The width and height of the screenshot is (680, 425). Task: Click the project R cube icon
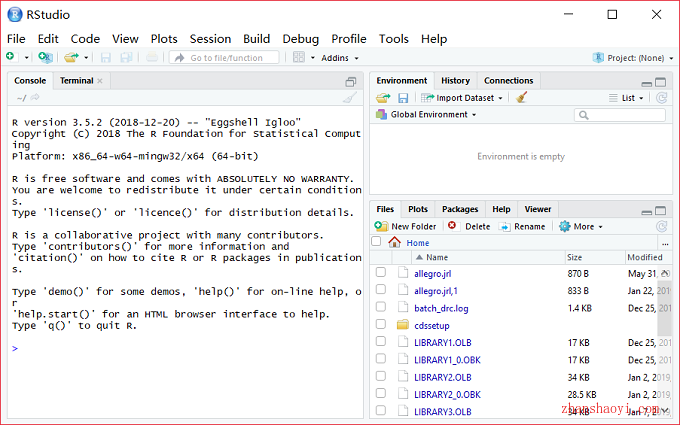point(598,57)
